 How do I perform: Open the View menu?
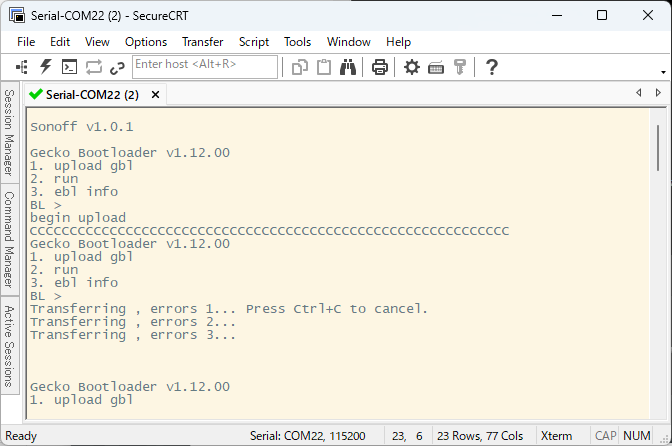[97, 42]
